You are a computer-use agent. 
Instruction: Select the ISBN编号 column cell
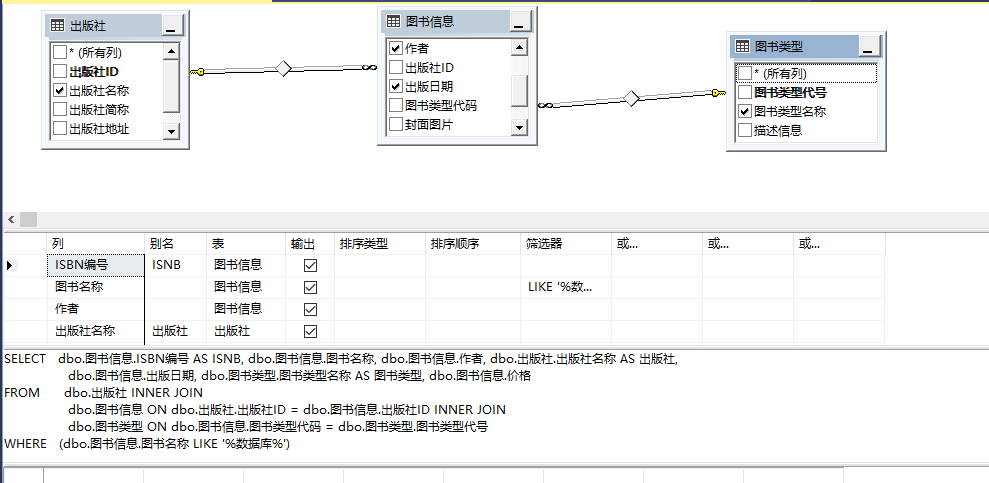96,265
